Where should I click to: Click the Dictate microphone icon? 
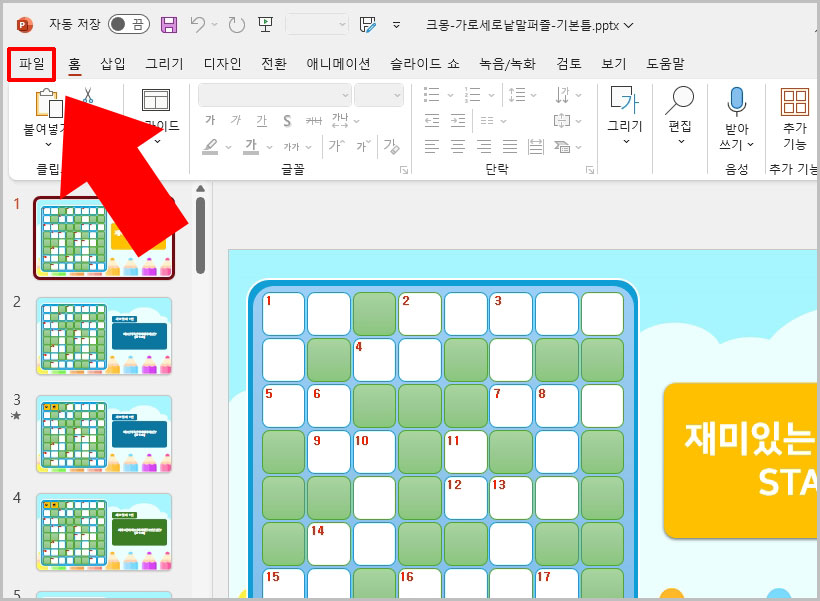click(736, 101)
